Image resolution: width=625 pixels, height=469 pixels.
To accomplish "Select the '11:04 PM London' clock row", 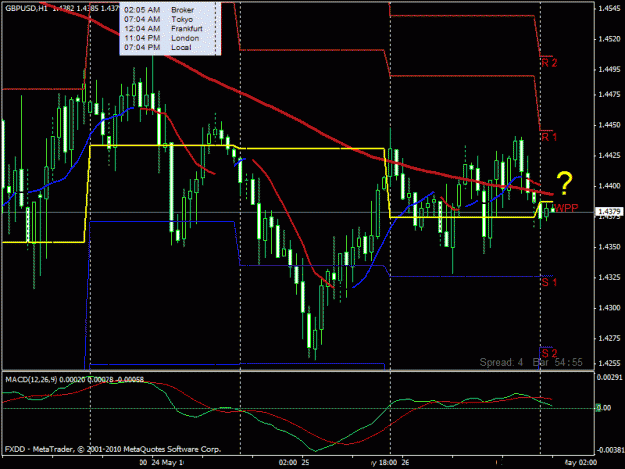I will pyautogui.click(x=161, y=38).
